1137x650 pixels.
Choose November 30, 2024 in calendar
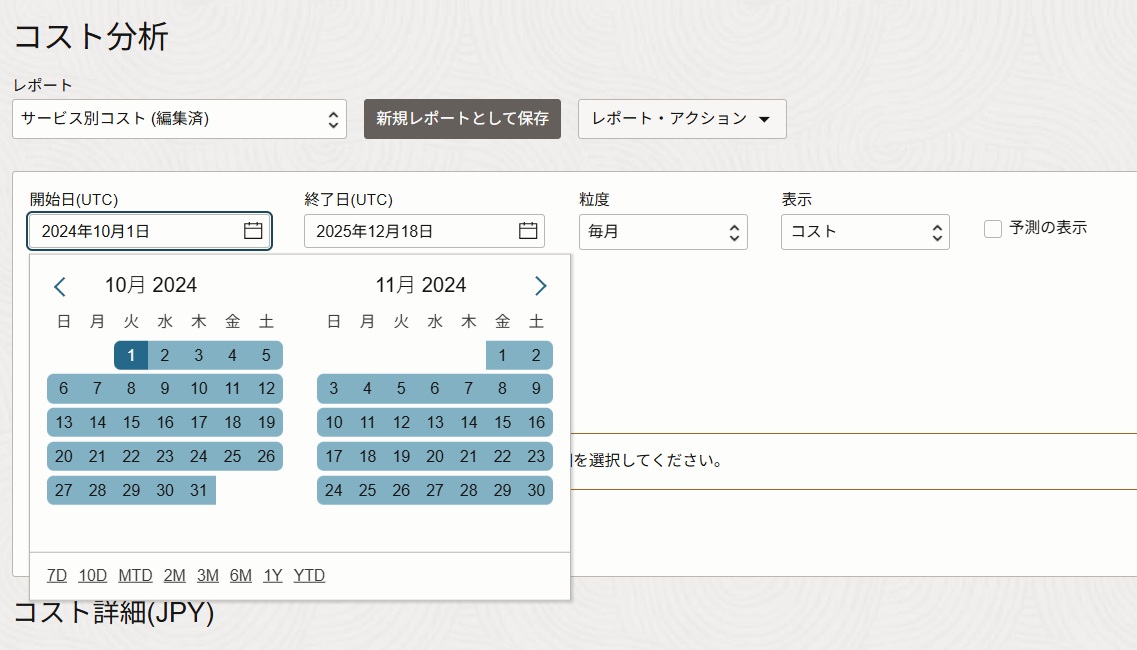tap(536, 491)
